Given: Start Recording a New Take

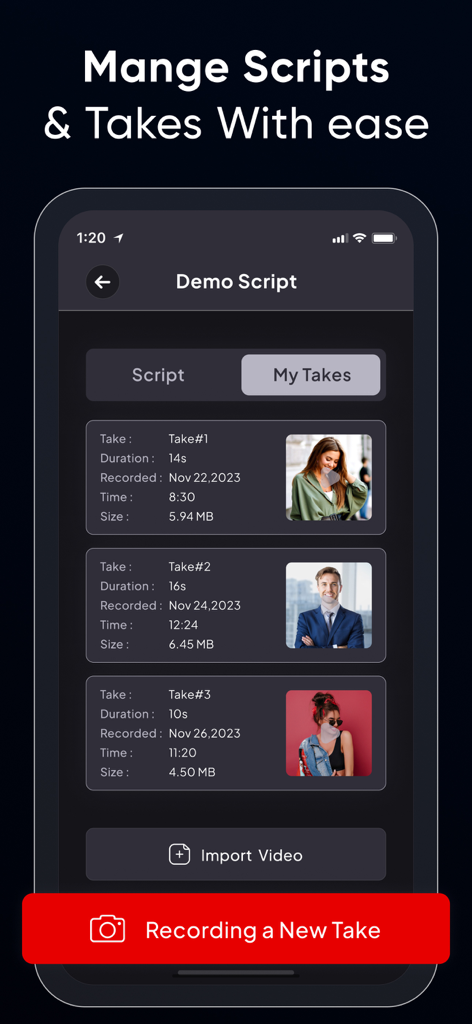Looking at the screenshot, I should point(236,929).
